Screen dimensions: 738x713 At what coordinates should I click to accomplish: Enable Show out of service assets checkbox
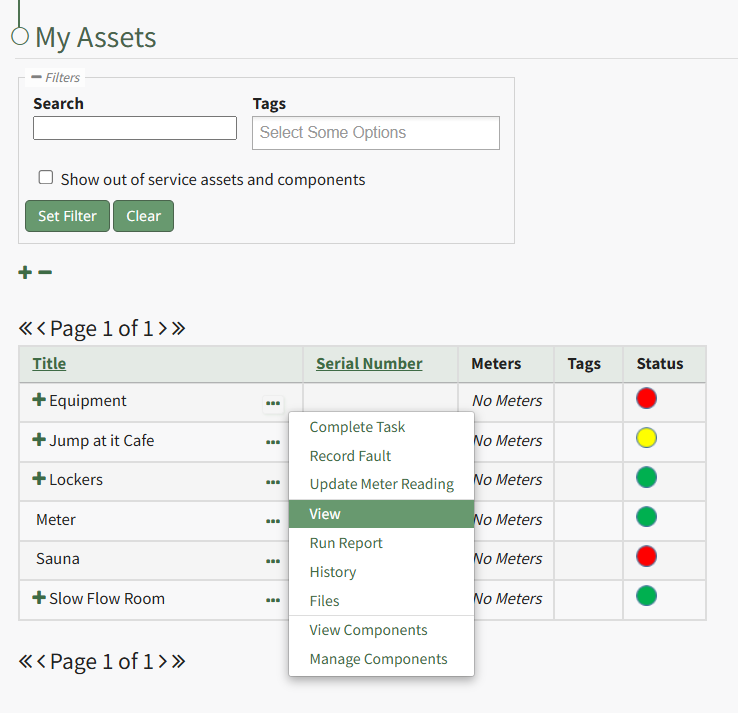click(x=46, y=178)
